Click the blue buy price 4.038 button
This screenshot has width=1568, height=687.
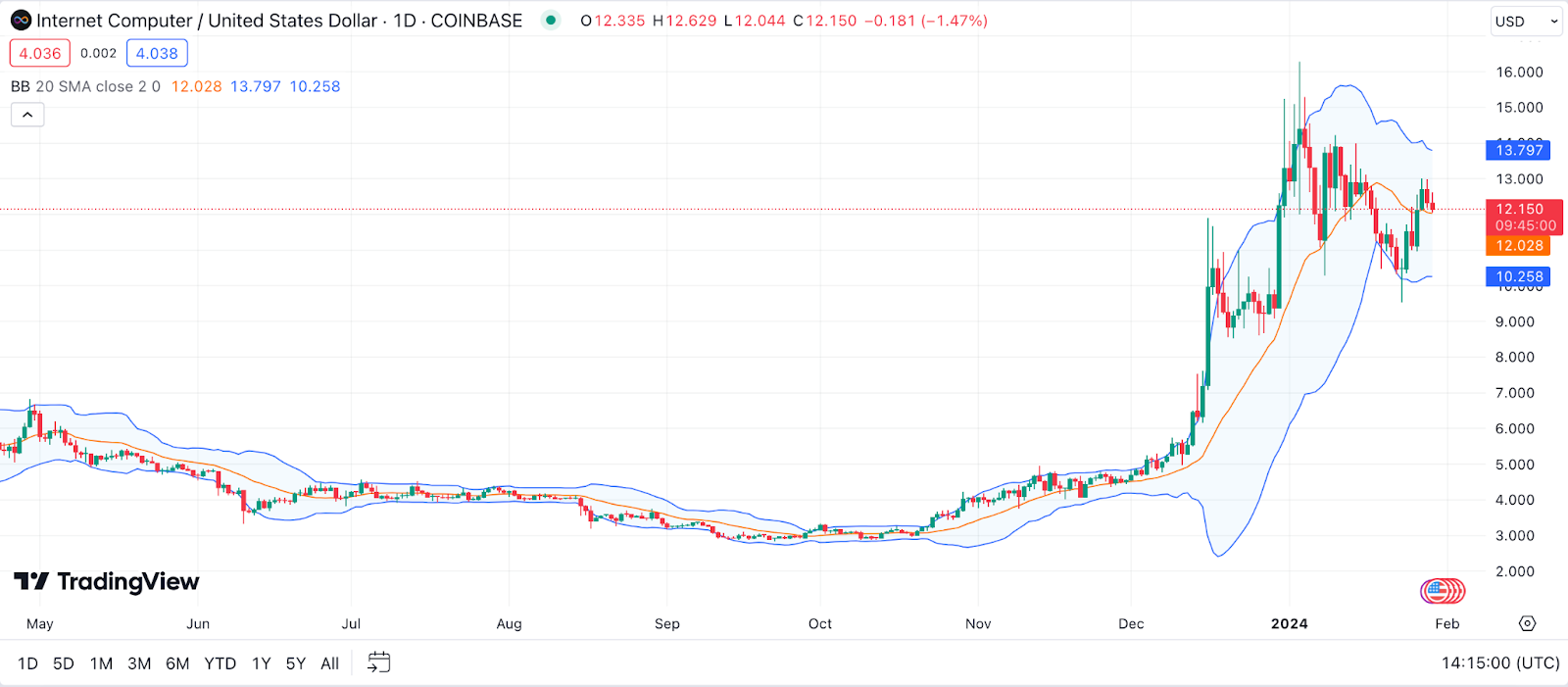tap(157, 53)
